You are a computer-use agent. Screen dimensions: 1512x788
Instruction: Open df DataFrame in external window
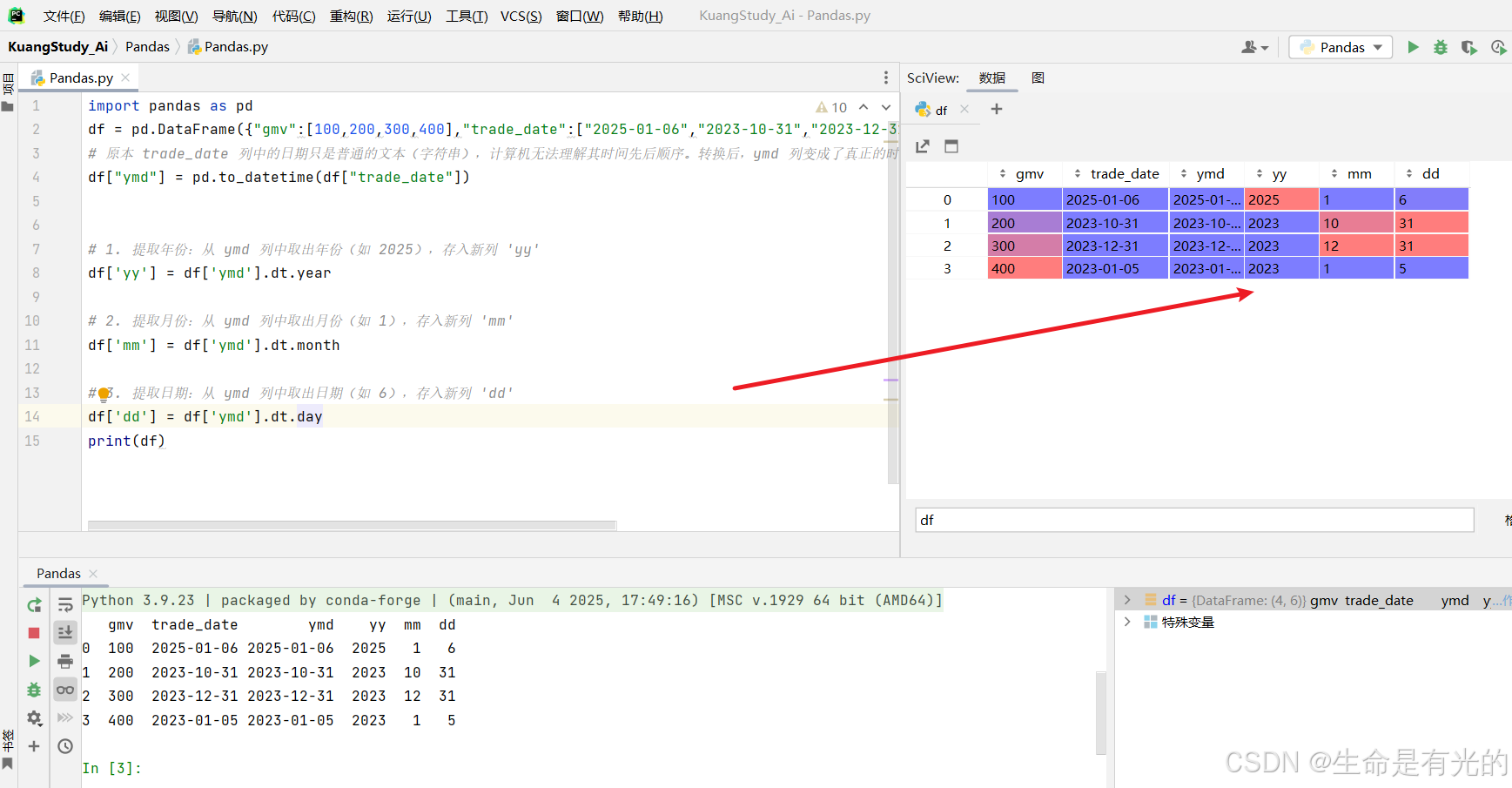(x=923, y=146)
